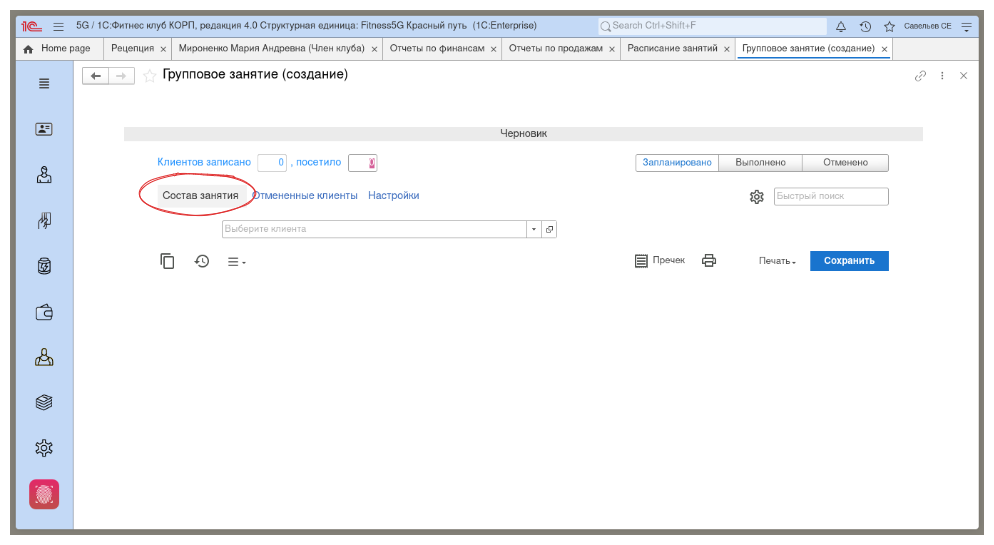Open the Печать dropdown menu
994x545 pixels.
777,261
